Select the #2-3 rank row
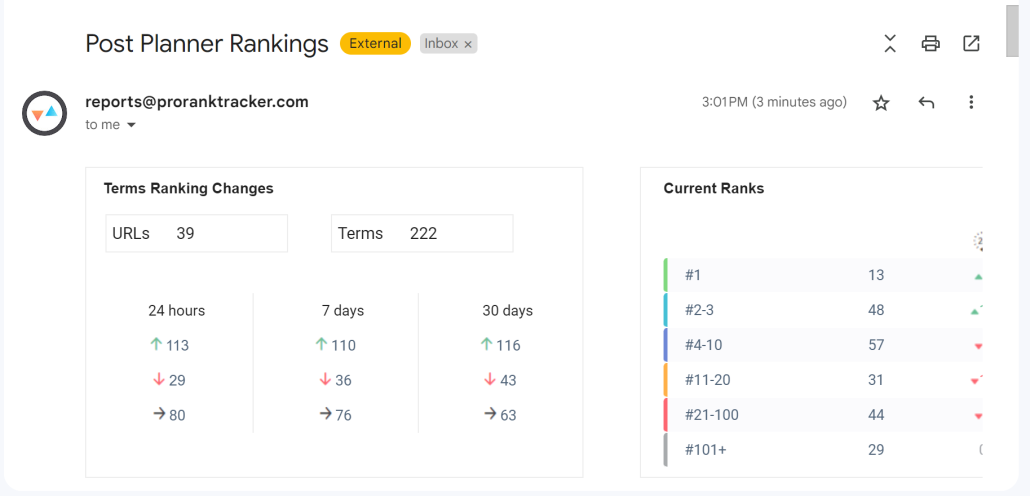 (x=823, y=310)
